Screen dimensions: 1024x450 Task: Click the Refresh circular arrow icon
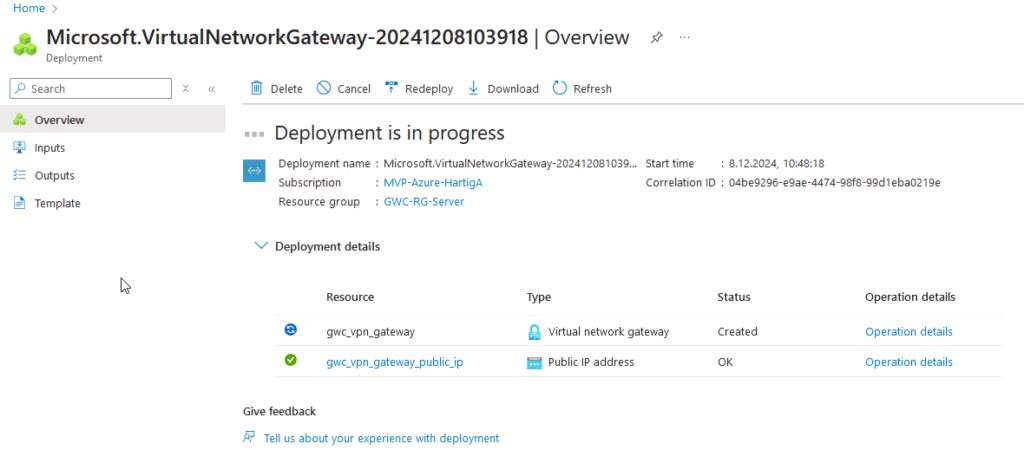pyautogui.click(x=560, y=88)
